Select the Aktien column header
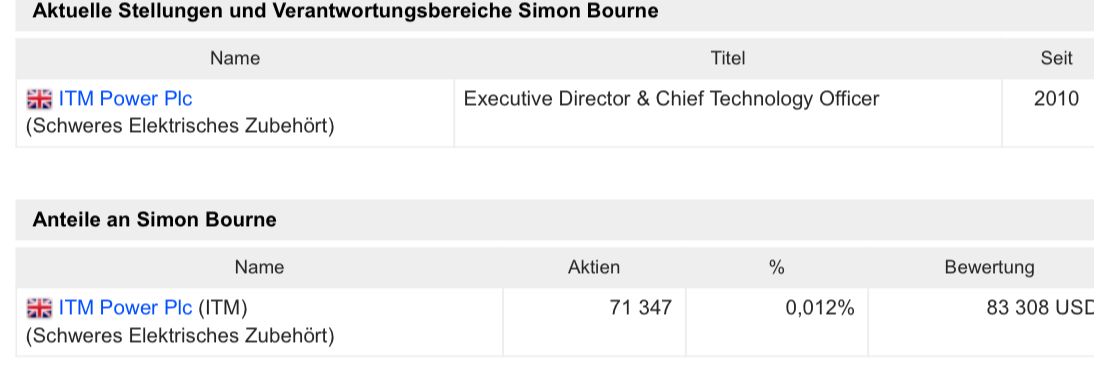The image size is (1094, 366). click(x=594, y=267)
